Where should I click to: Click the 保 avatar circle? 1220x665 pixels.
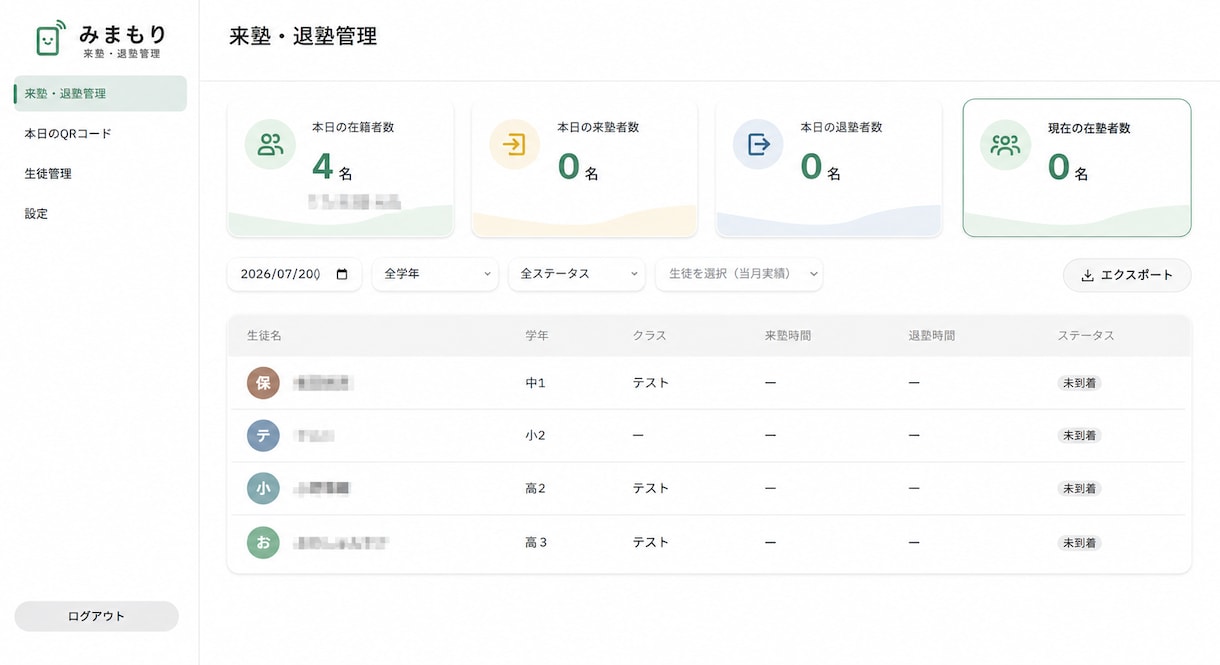click(263, 383)
